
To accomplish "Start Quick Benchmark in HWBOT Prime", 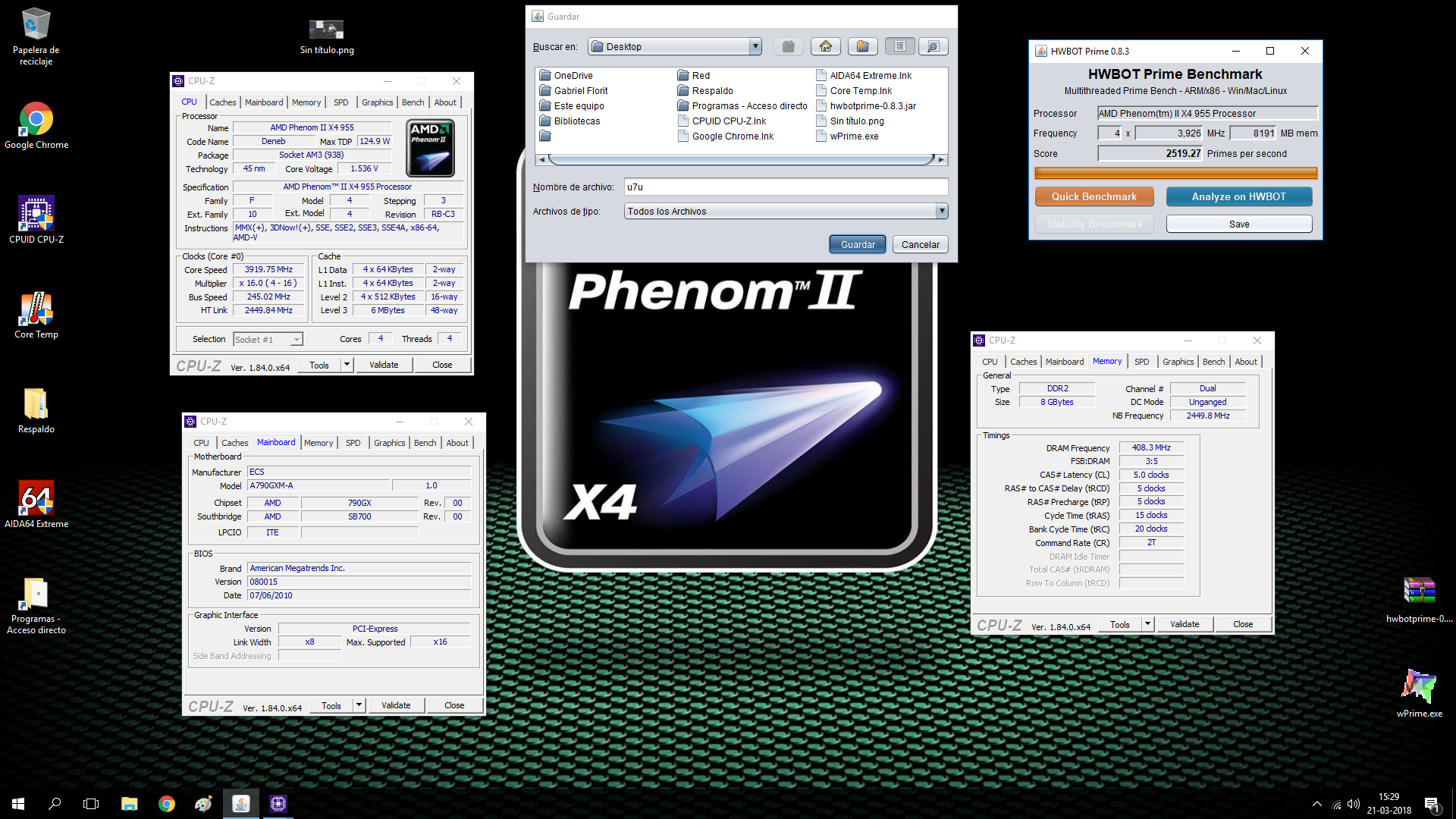I will click(1094, 196).
